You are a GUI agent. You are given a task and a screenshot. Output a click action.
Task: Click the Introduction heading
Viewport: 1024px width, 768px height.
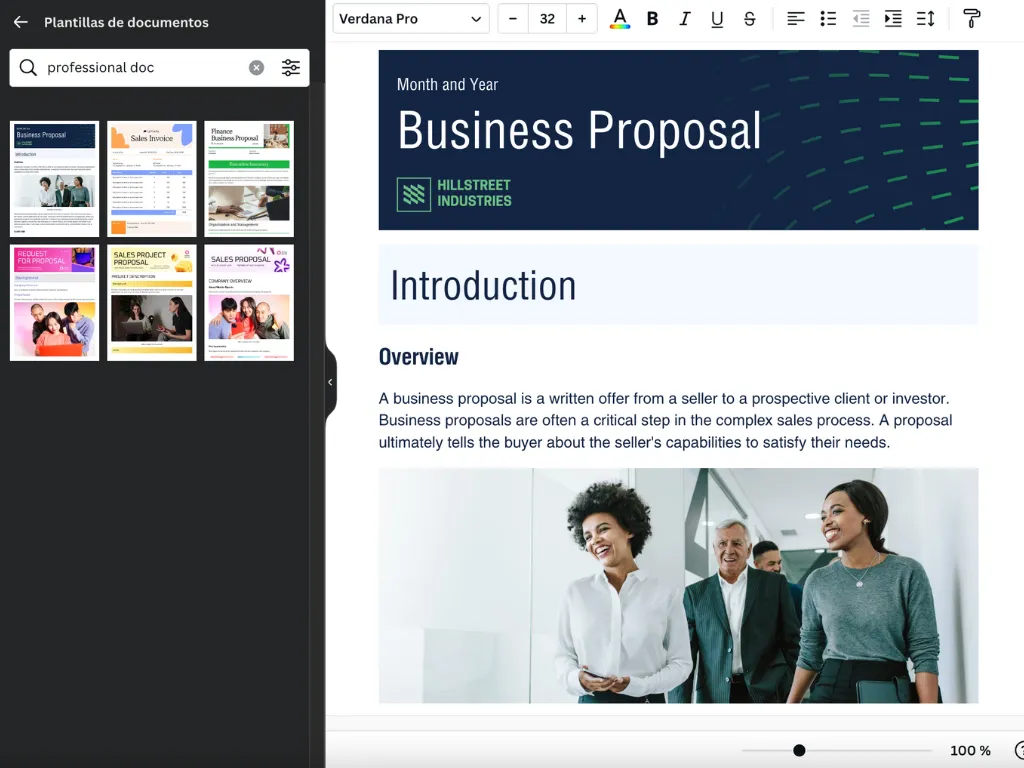[483, 286]
